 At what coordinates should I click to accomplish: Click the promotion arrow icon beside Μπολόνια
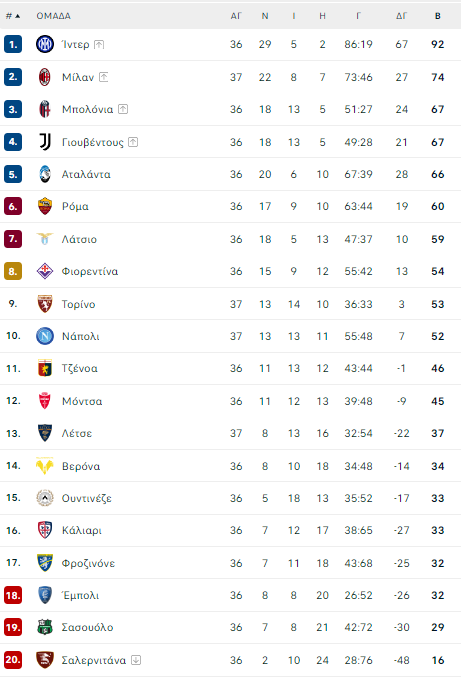click(123, 109)
